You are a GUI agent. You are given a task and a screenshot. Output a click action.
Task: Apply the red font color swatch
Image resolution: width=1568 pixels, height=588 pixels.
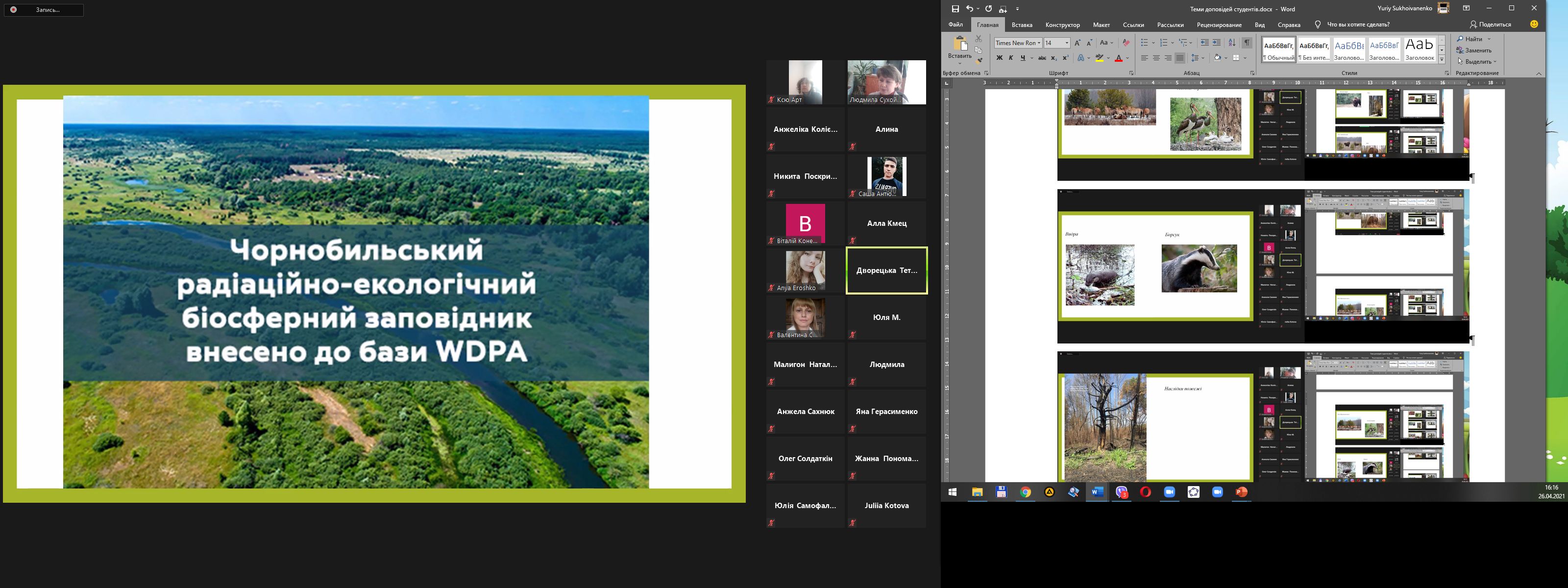pos(1119,58)
